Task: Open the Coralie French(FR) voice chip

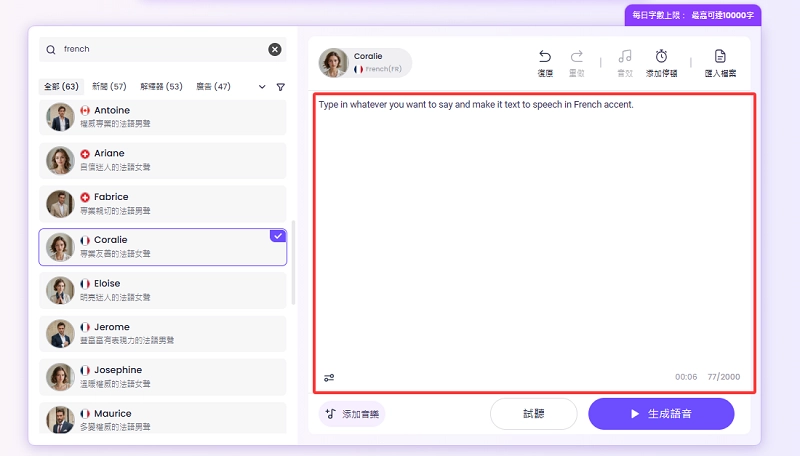Action: 365,63
